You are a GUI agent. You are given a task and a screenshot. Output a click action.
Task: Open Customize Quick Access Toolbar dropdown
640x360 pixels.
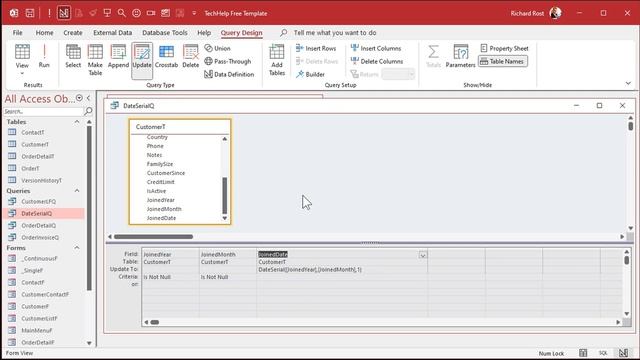tap(194, 13)
